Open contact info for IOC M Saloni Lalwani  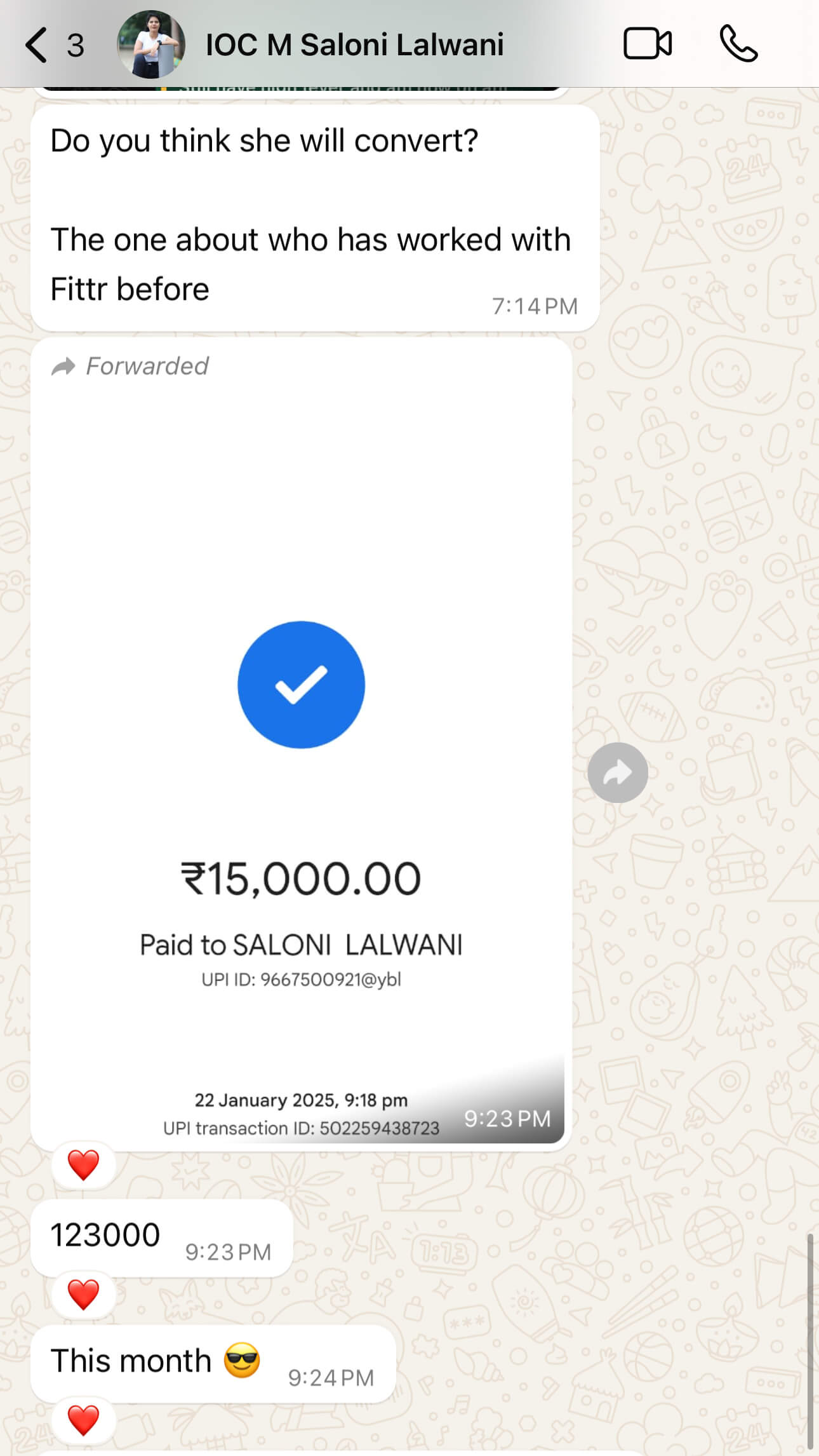(354, 44)
